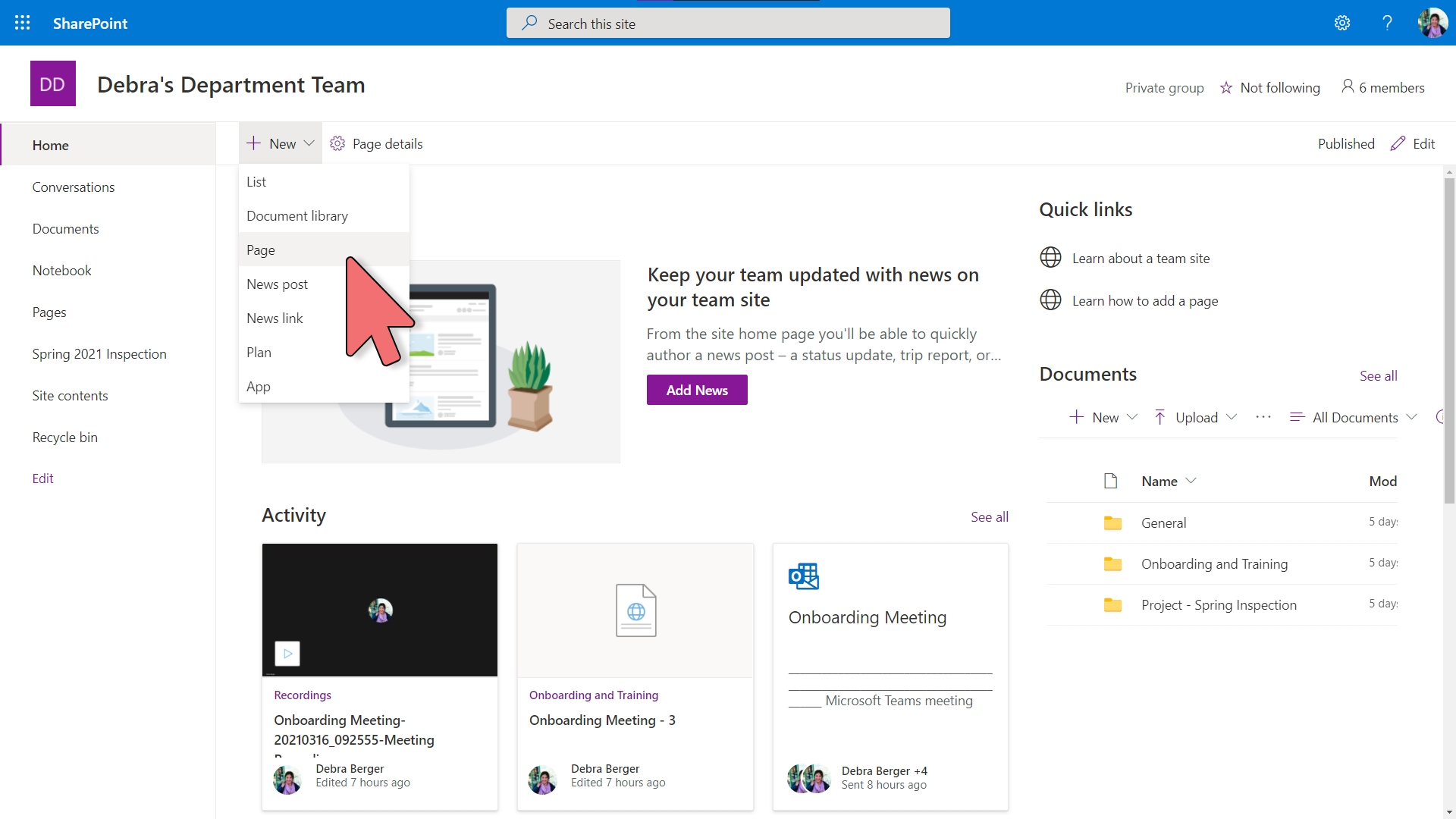Open Learn about a team site link

(x=1141, y=258)
